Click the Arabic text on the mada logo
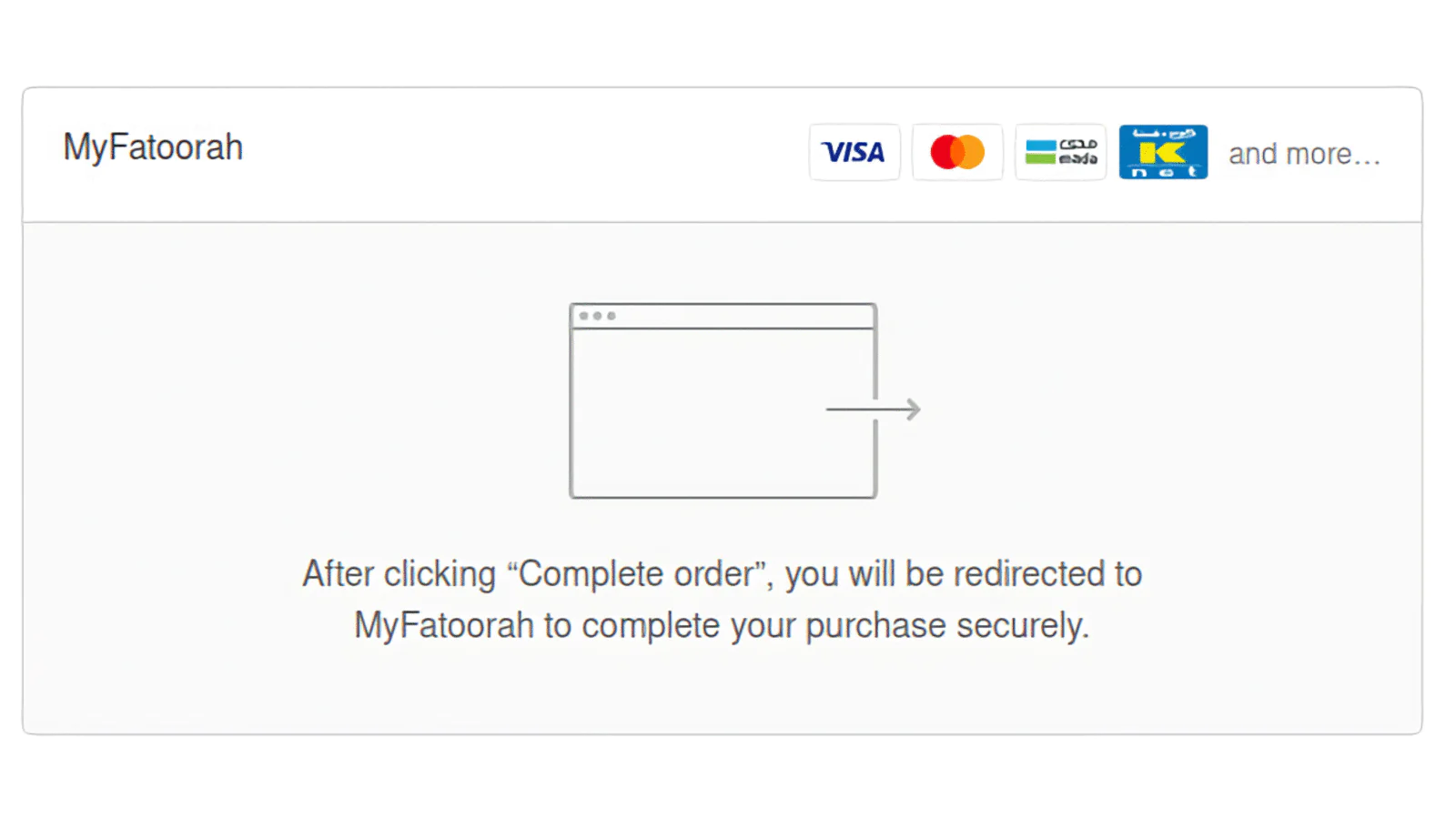The image size is (1456, 819). 1078,144
